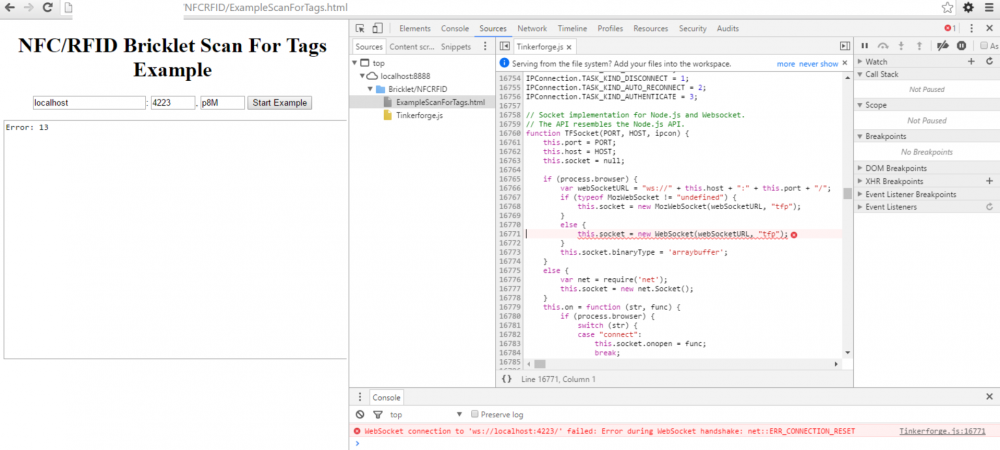
Task: Pause script execution in the debugger
Action: pos(864,46)
